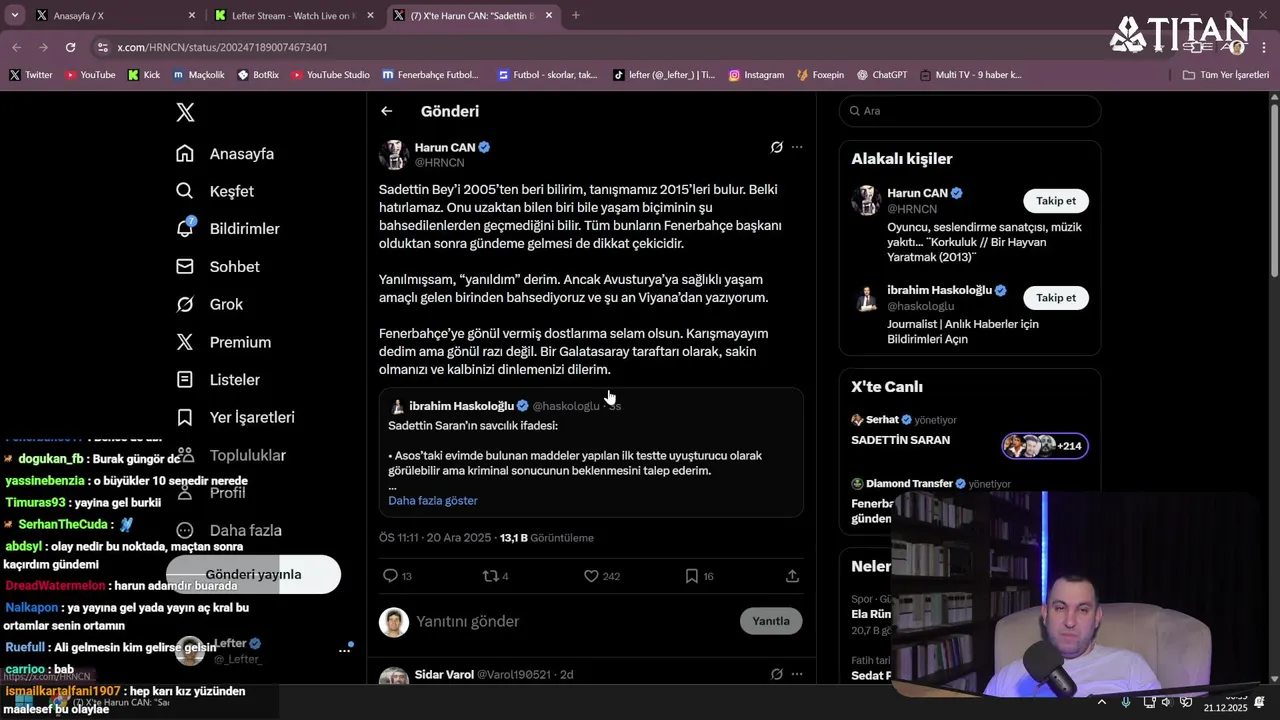Open Yer İşaretleri bookmarks
Image resolution: width=1280 pixels, height=720 pixels.
(236, 417)
